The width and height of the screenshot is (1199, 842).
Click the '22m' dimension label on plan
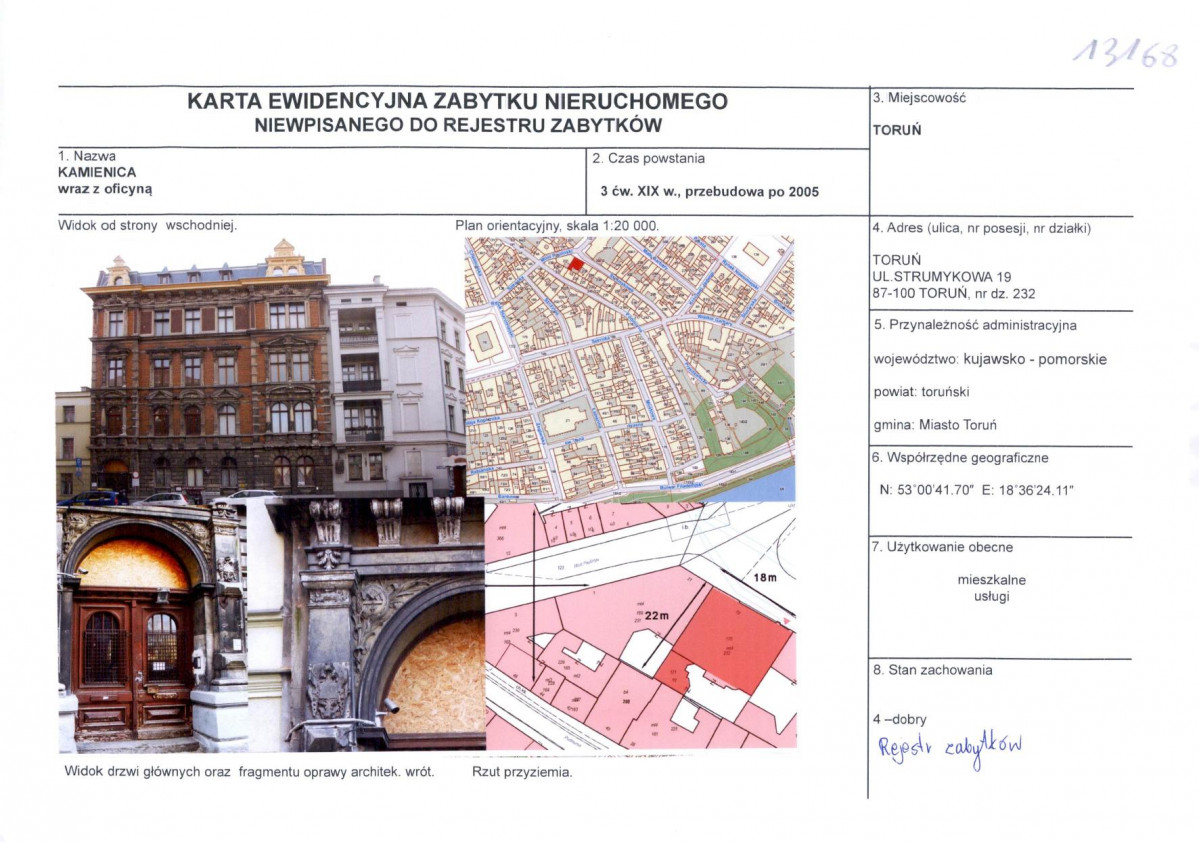pos(655,615)
